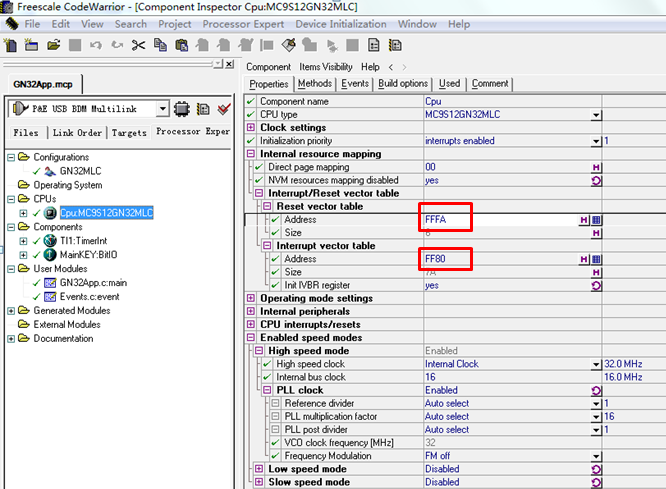This screenshot has width=666, height=489.
Task: Open the Processor Expert menu
Action: (x=243, y=24)
